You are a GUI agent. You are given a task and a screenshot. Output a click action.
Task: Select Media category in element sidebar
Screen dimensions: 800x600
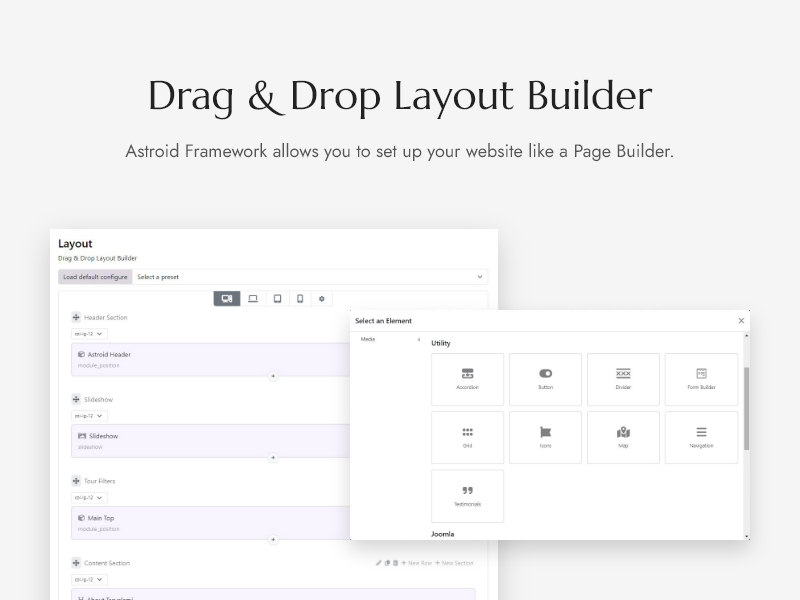[368, 340]
